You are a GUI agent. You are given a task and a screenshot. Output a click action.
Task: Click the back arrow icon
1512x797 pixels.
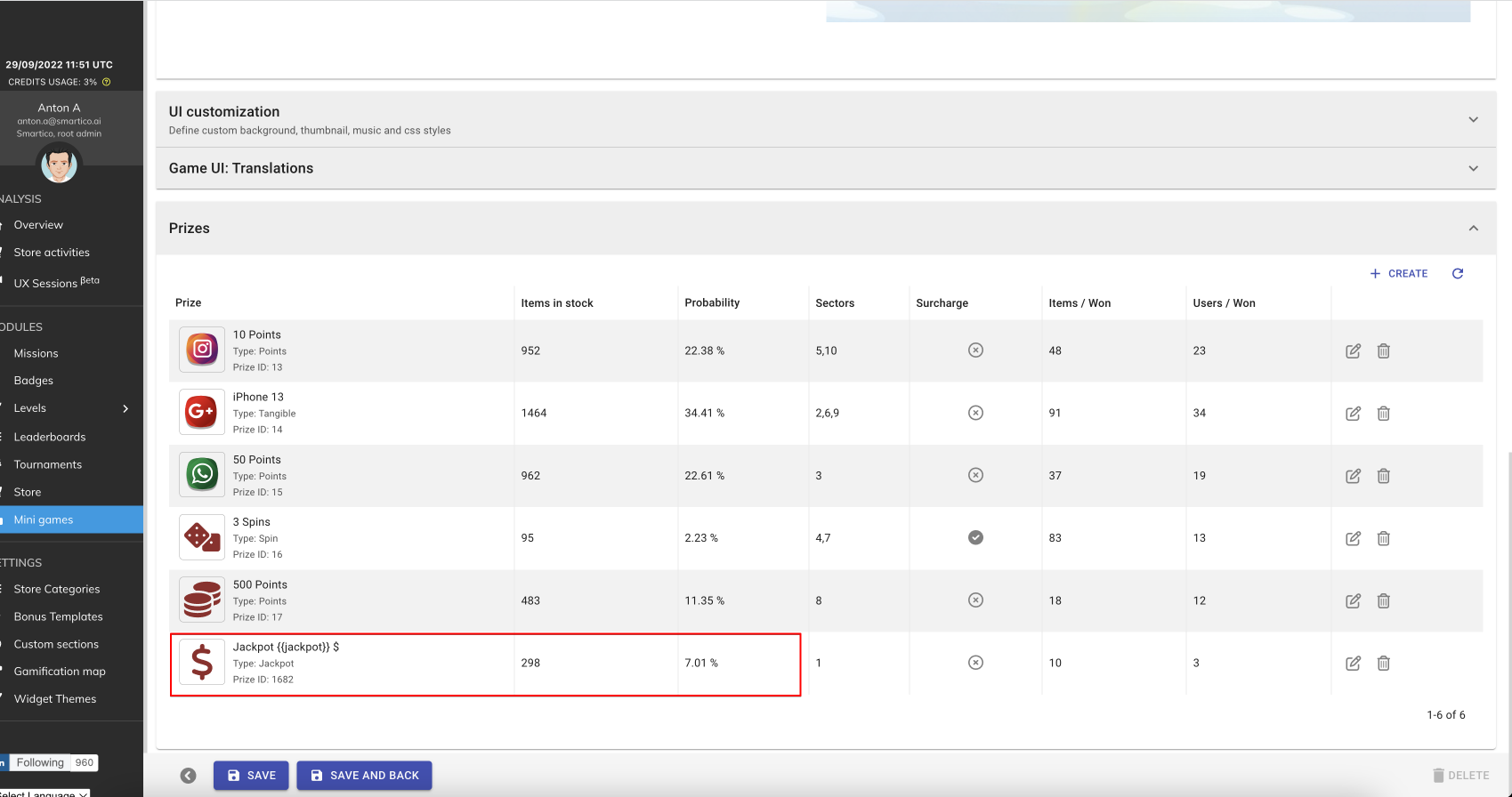pyautogui.click(x=189, y=776)
